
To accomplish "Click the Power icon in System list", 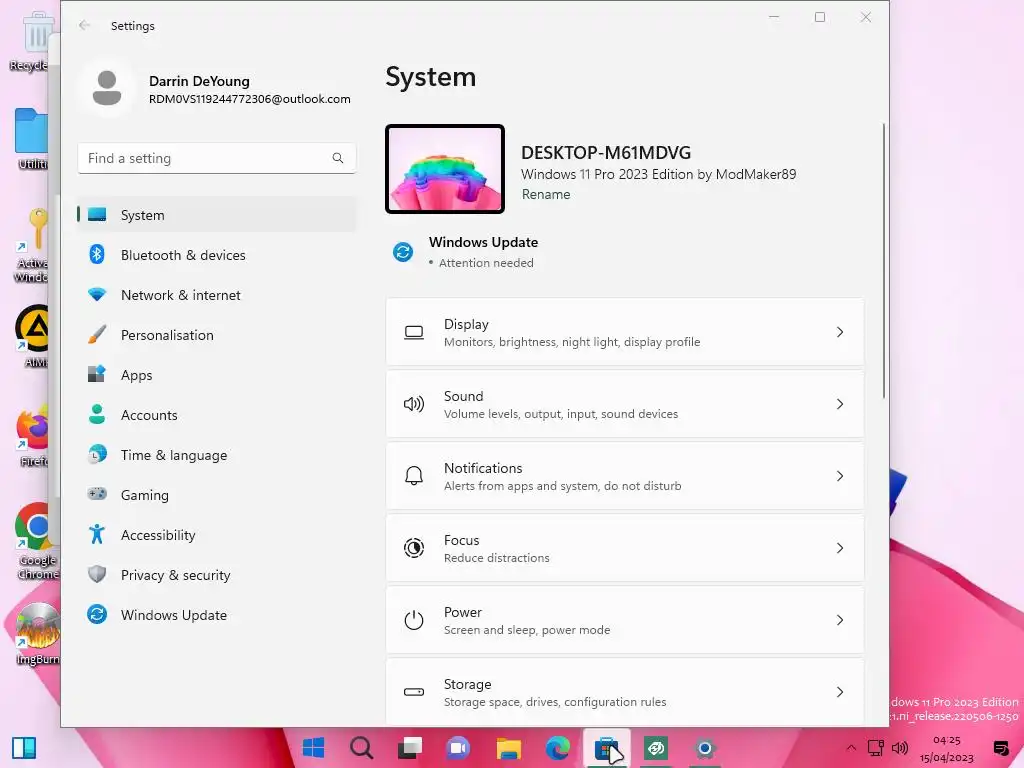I will pos(413,620).
